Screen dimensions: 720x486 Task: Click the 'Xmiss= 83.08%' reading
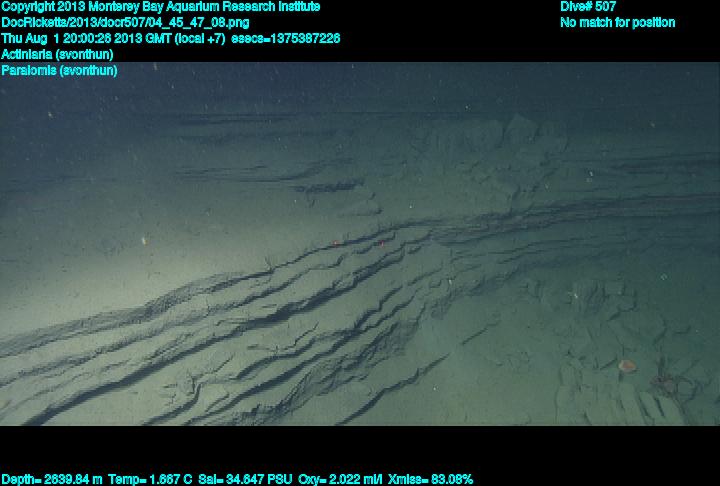point(430,479)
